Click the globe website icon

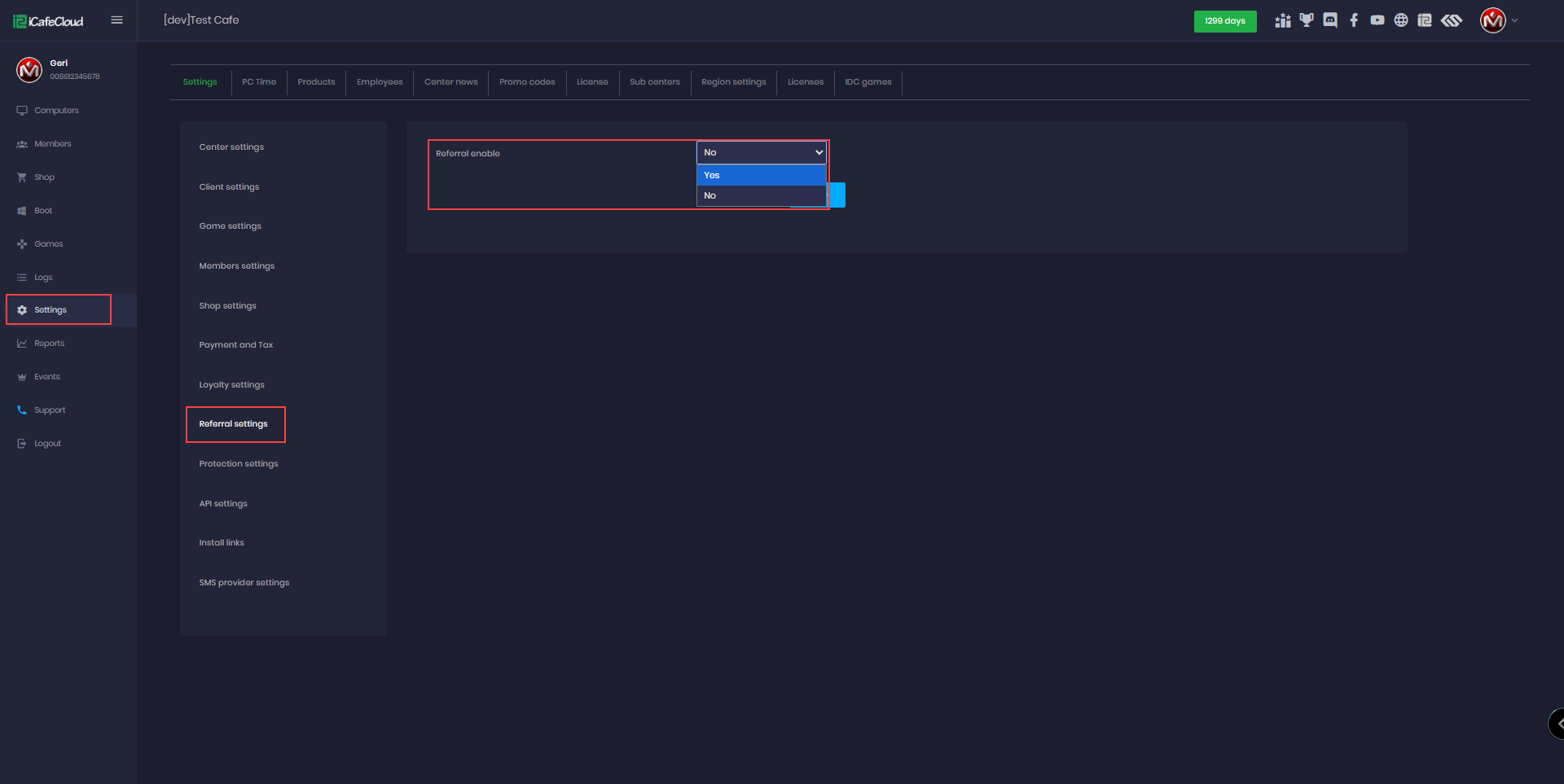point(1401,20)
